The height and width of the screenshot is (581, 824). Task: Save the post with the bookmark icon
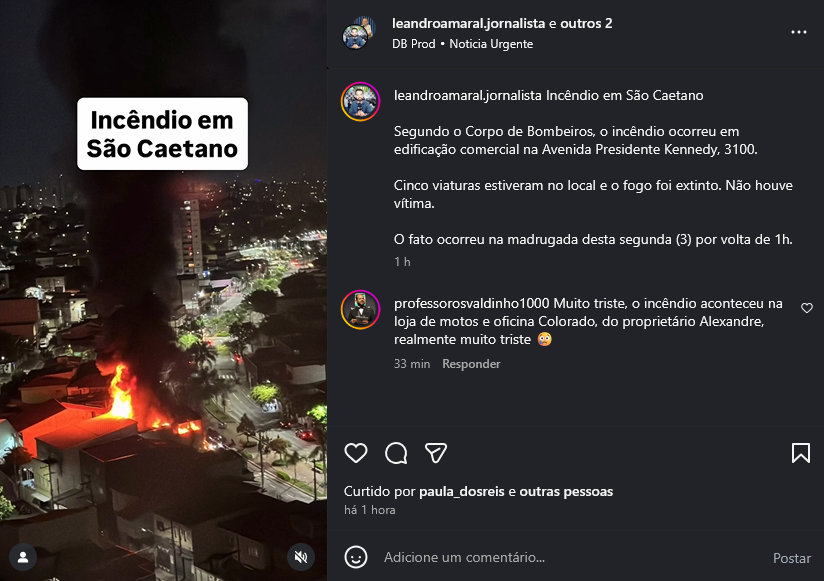[800, 453]
